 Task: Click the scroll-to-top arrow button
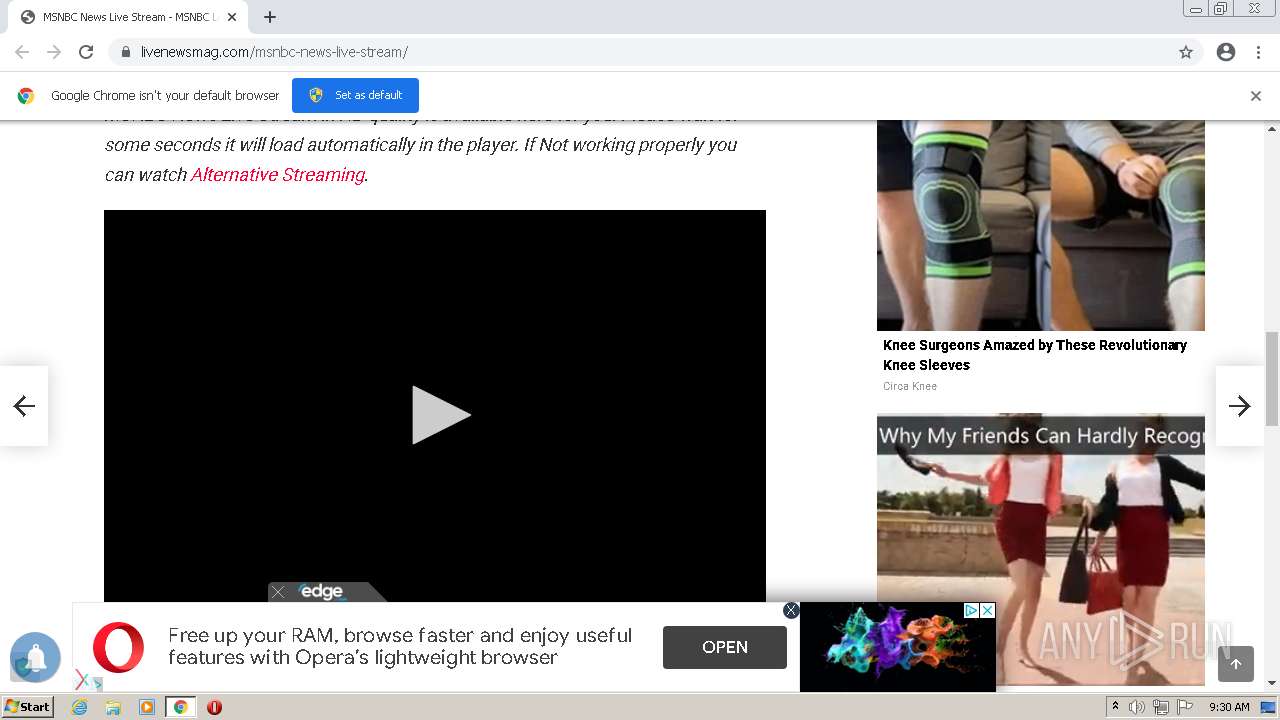(1236, 664)
